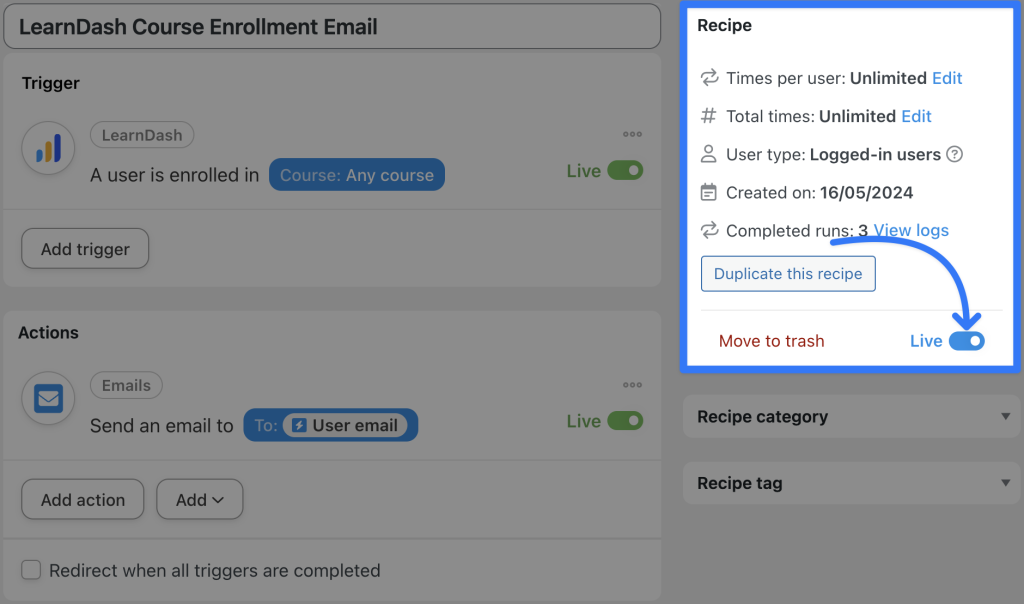Viewport: 1024px width, 604px height.
Task: Switch the recipe's main Live toggle off
Action: pos(969,340)
